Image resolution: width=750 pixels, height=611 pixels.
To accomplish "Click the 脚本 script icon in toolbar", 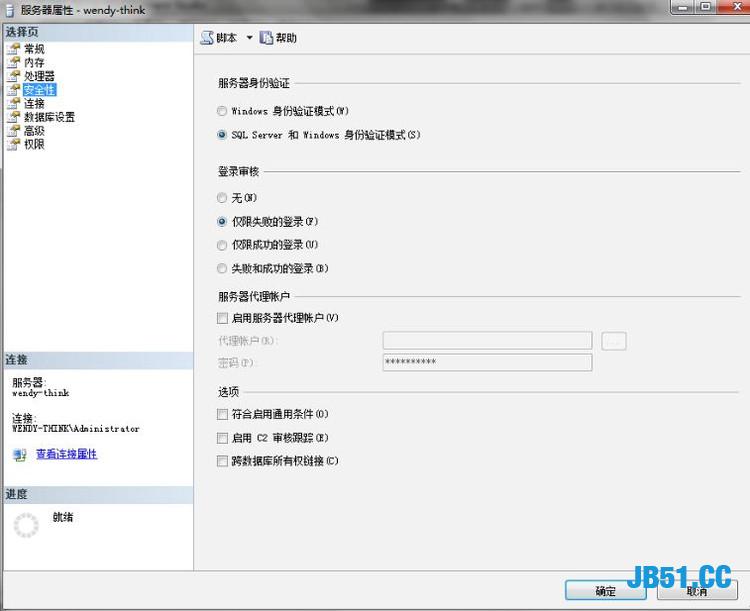I will coord(207,38).
